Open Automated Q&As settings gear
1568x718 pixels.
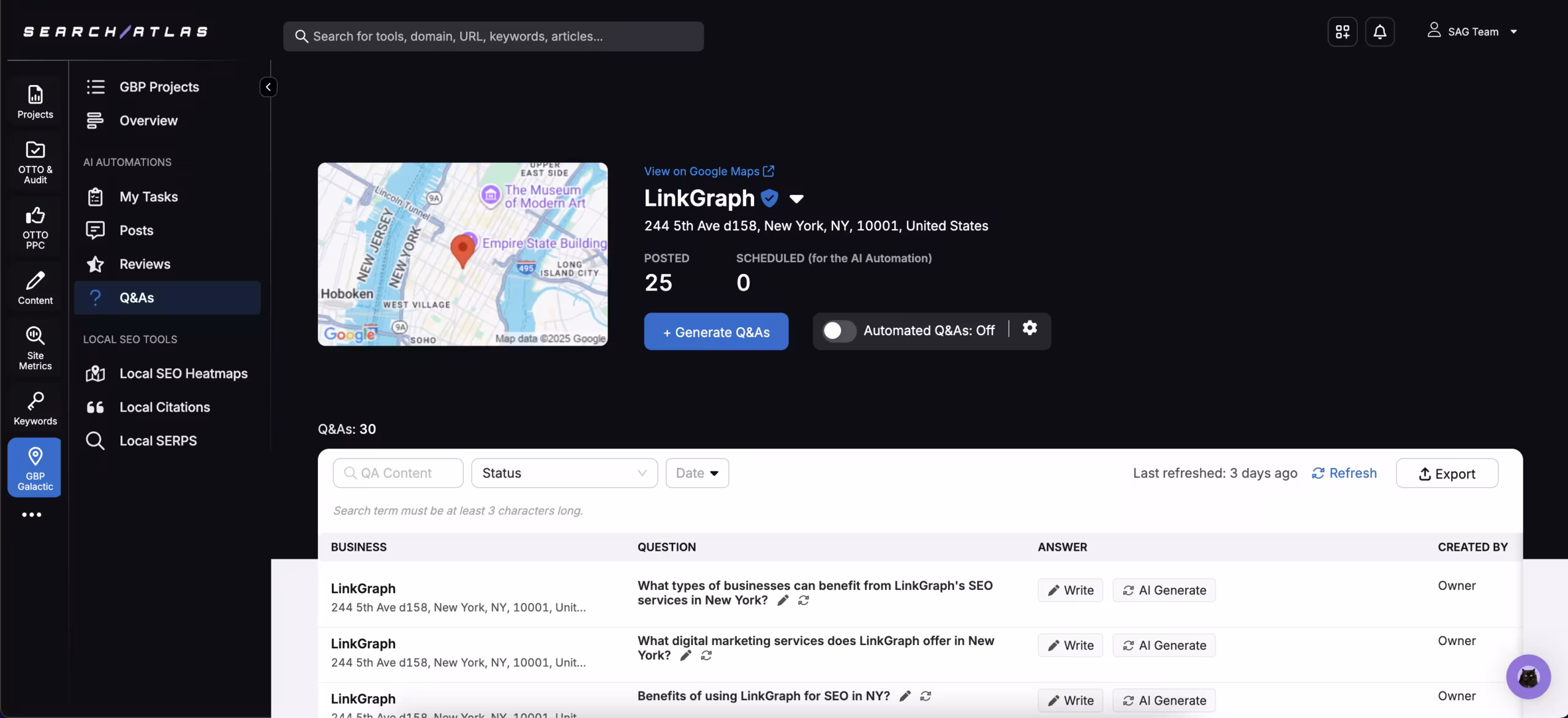click(1030, 328)
